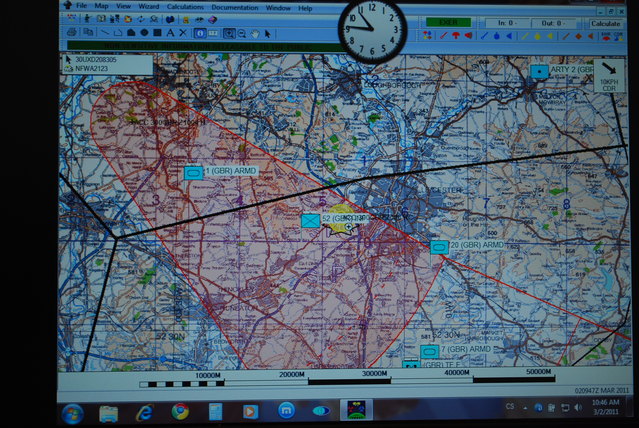
Task: Choose the filled circle drawing tool
Action: tap(144, 33)
